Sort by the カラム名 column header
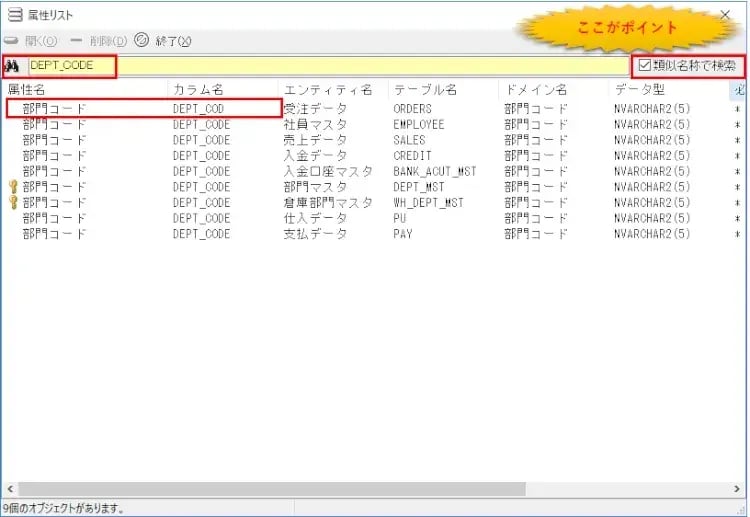The image size is (750, 517). (198, 90)
